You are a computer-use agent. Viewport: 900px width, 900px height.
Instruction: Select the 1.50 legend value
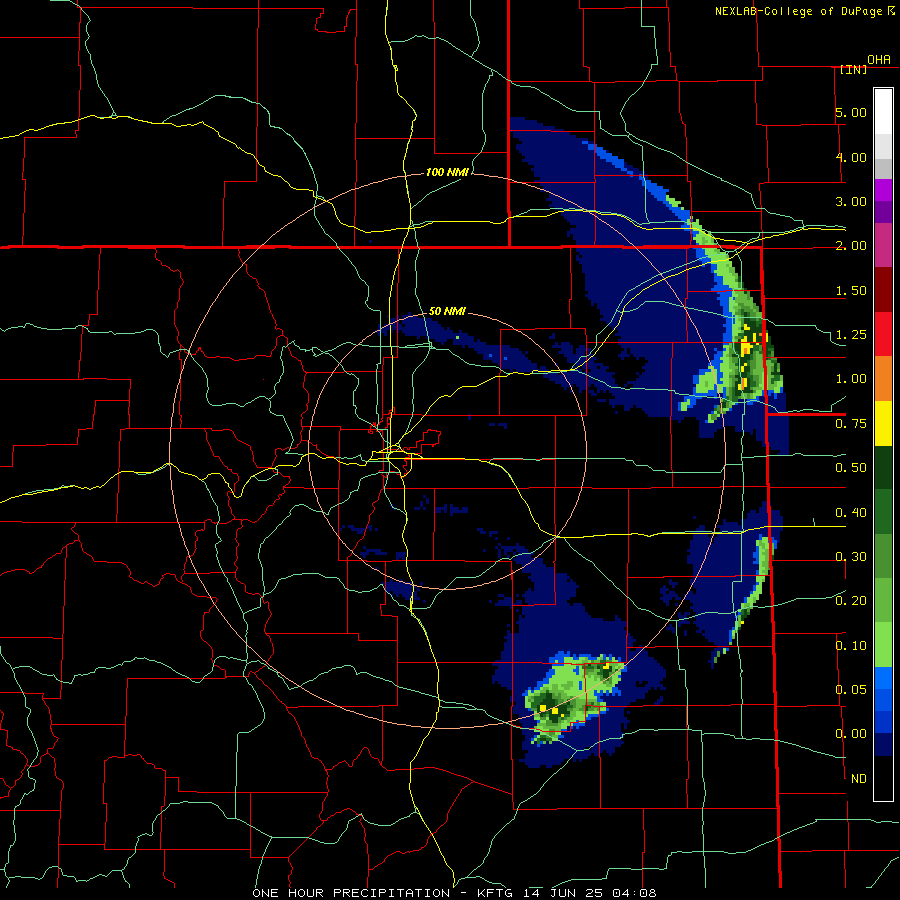851,290
